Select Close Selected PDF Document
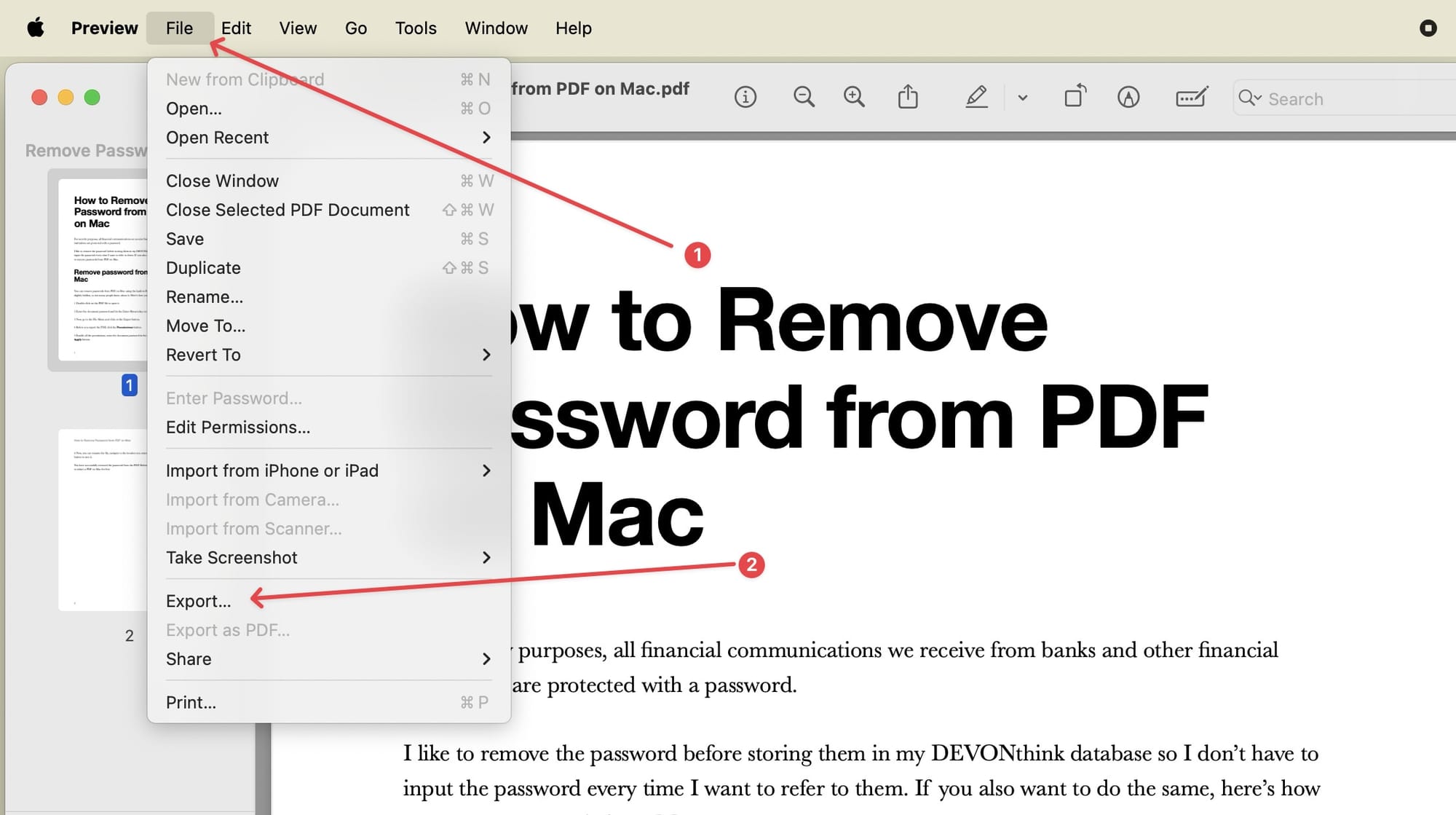 [x=328, y=210]
